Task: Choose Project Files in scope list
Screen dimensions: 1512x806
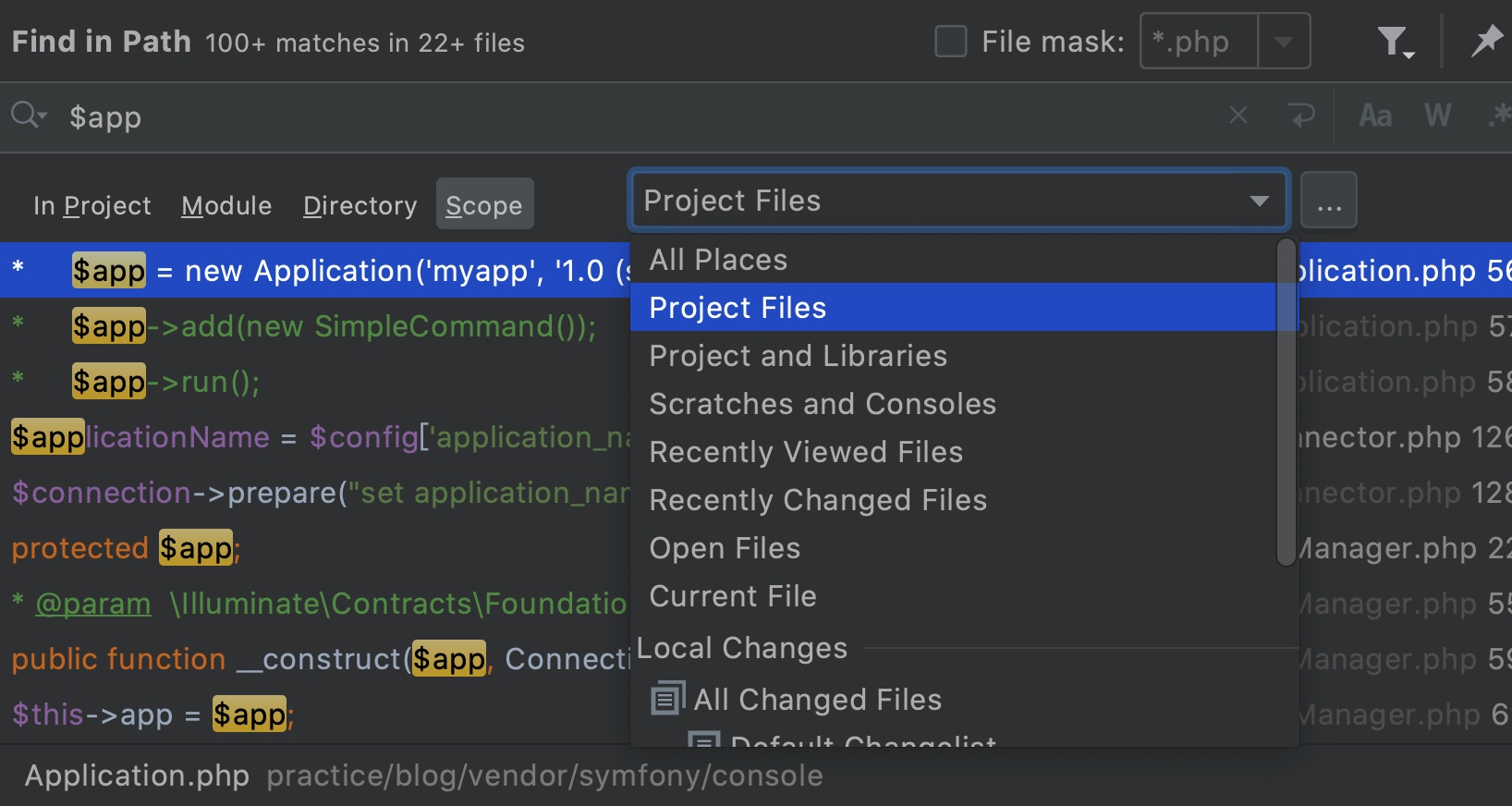Action: pos(954,308)
